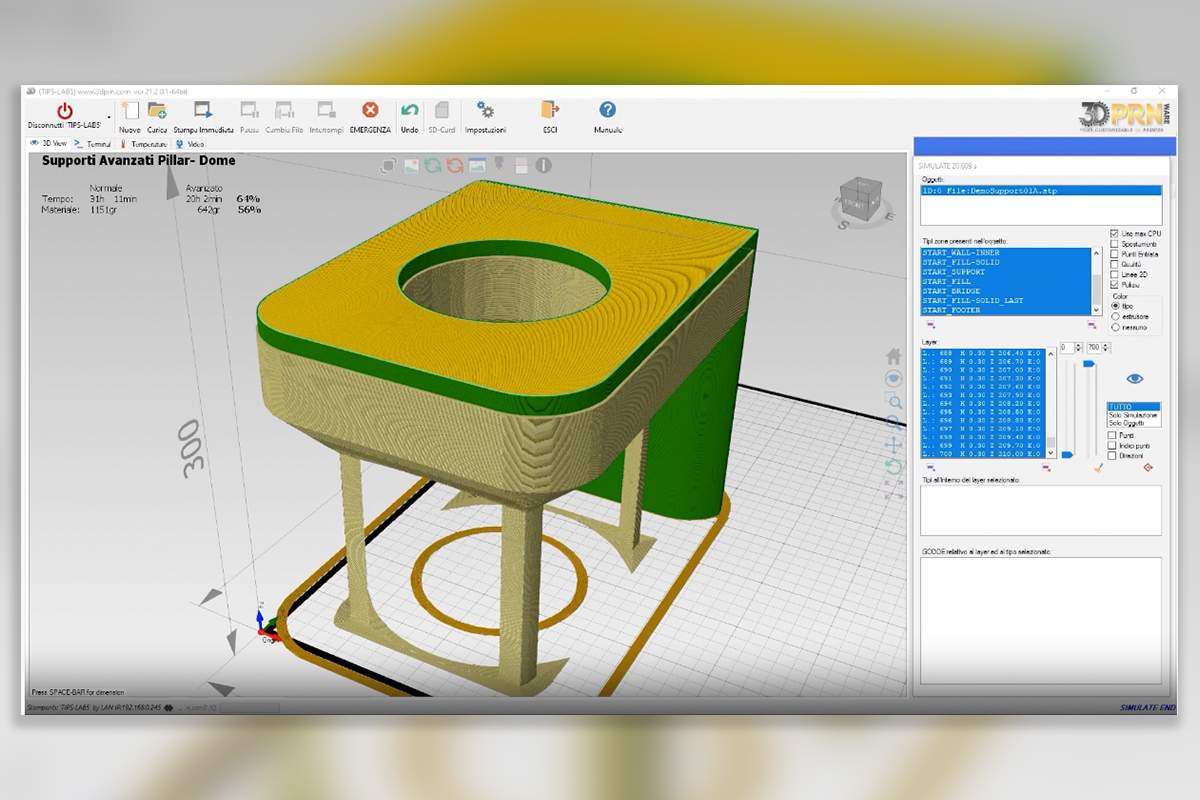Click the Interrompi toolbar icon
This screenshot has height=800, width=1200.
point(326,110)
